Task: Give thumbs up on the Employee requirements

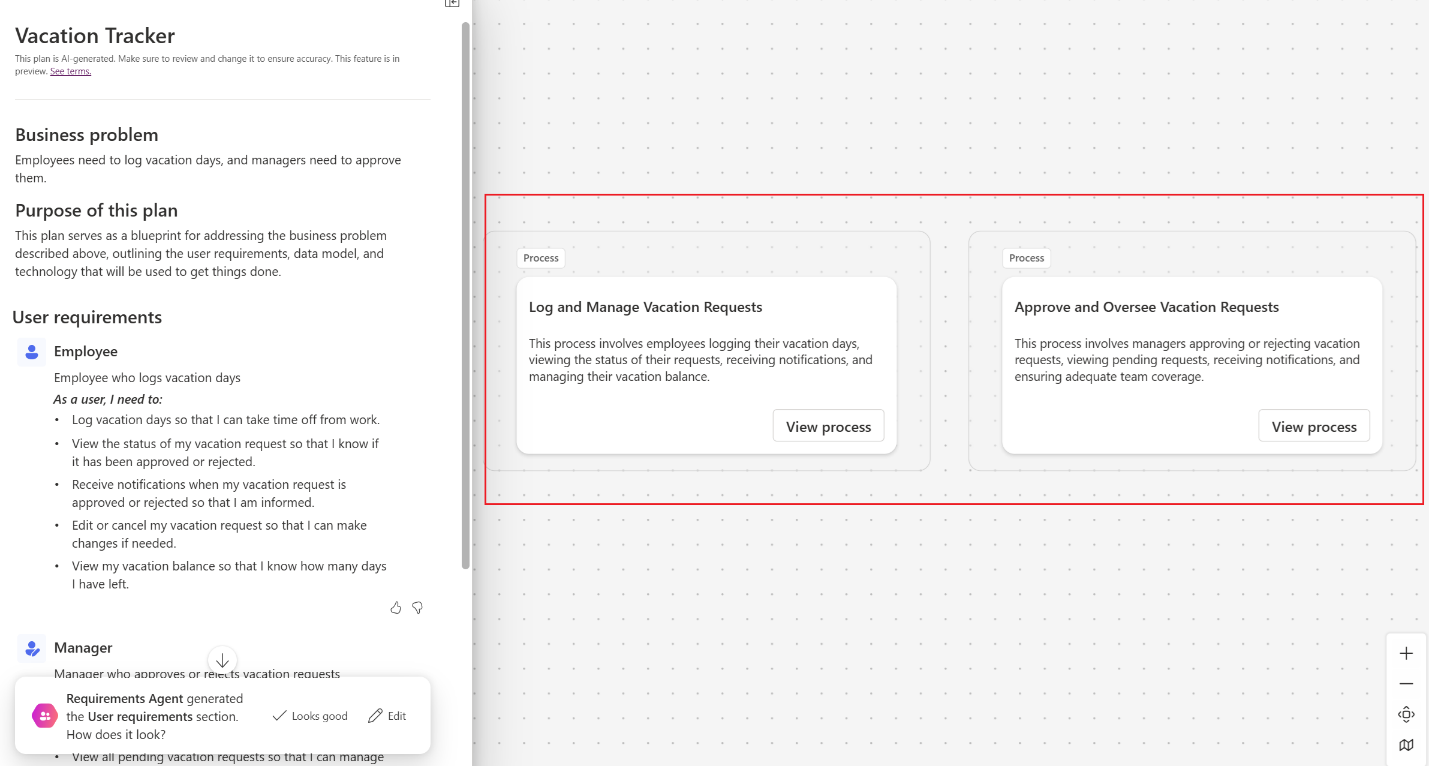Action: click(x=395, y=607)
